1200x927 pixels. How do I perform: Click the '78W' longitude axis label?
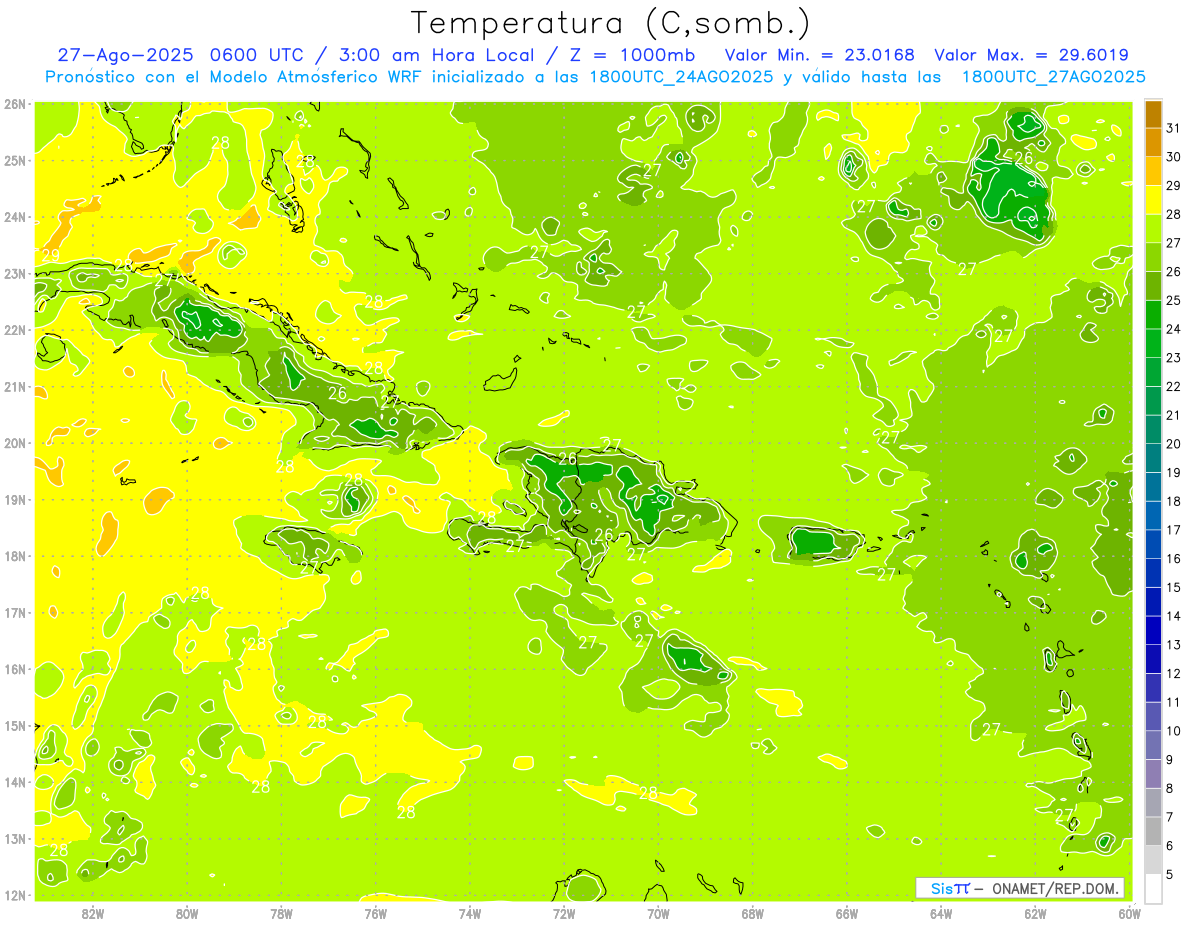click(281, 914)
